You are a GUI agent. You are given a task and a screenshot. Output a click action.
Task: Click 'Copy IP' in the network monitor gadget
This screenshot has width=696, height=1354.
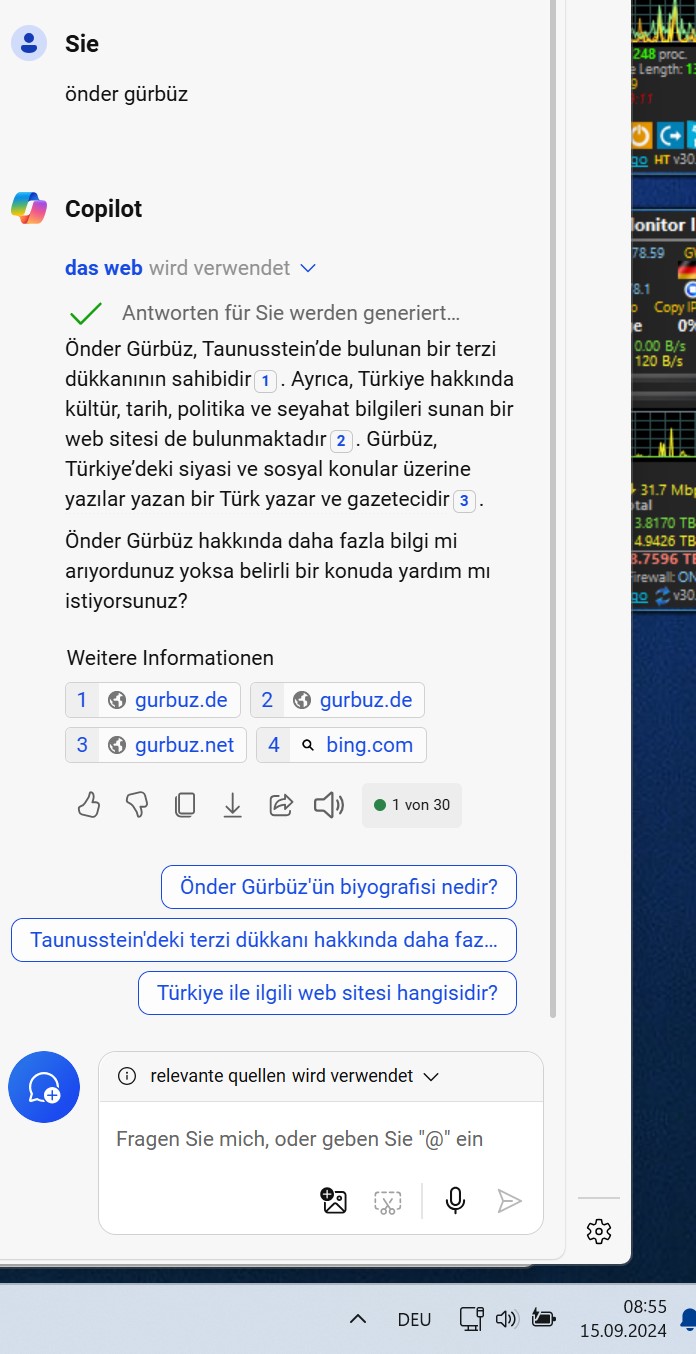click(674, 308)
